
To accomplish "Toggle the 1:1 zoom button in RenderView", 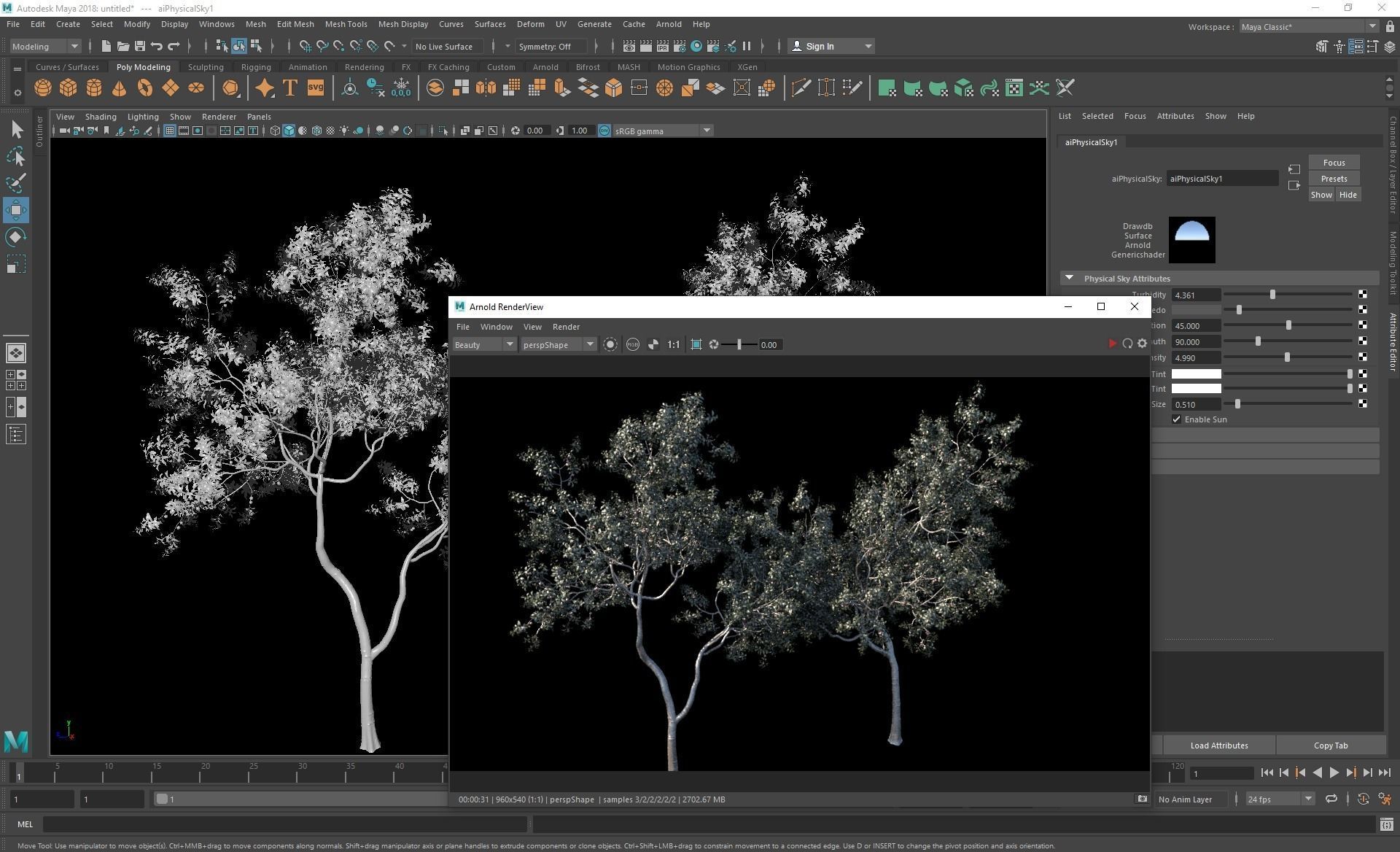I will pos(673,344).
